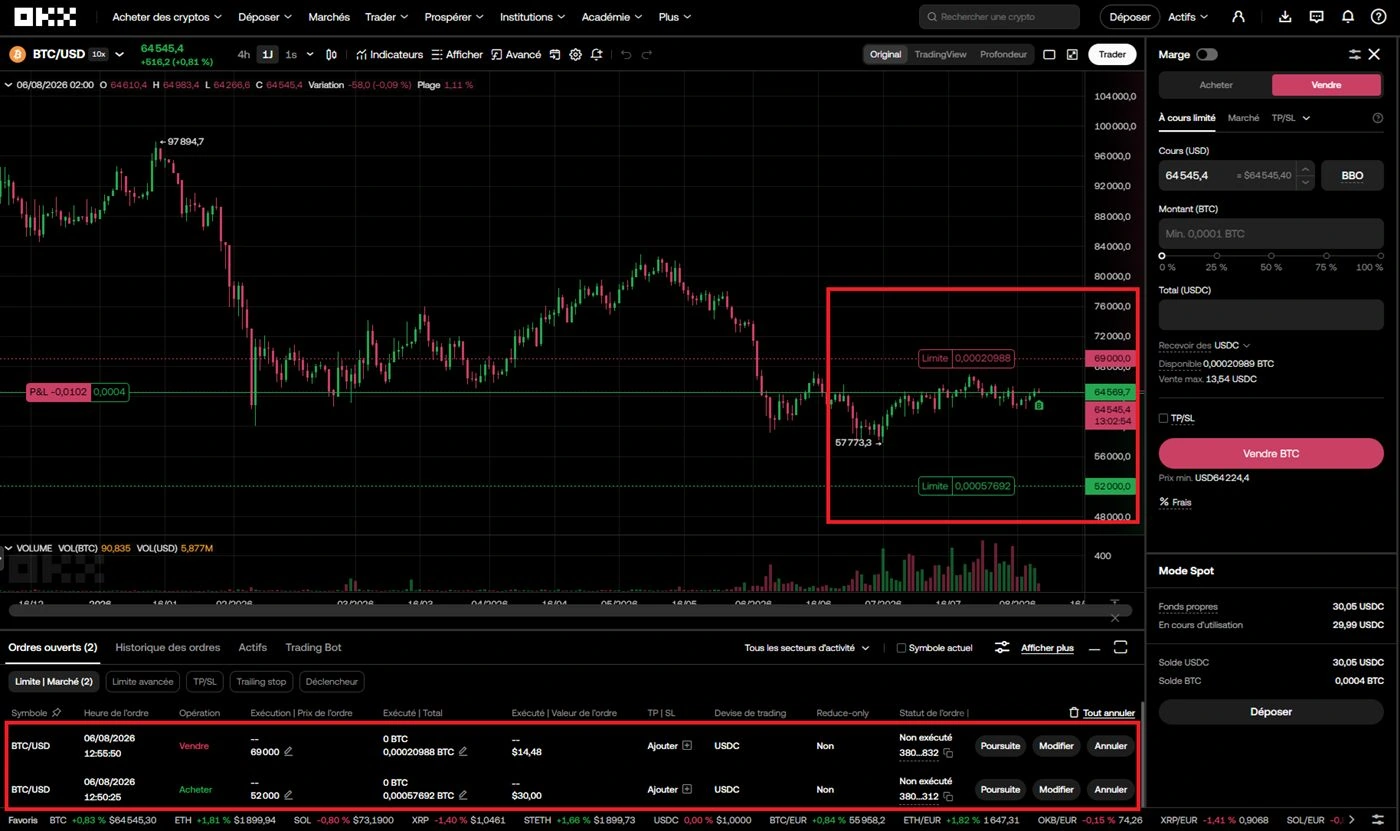Open the Trading Bot tab
The width and height of the screenshot is (1400, 831).
pos(313,648)
